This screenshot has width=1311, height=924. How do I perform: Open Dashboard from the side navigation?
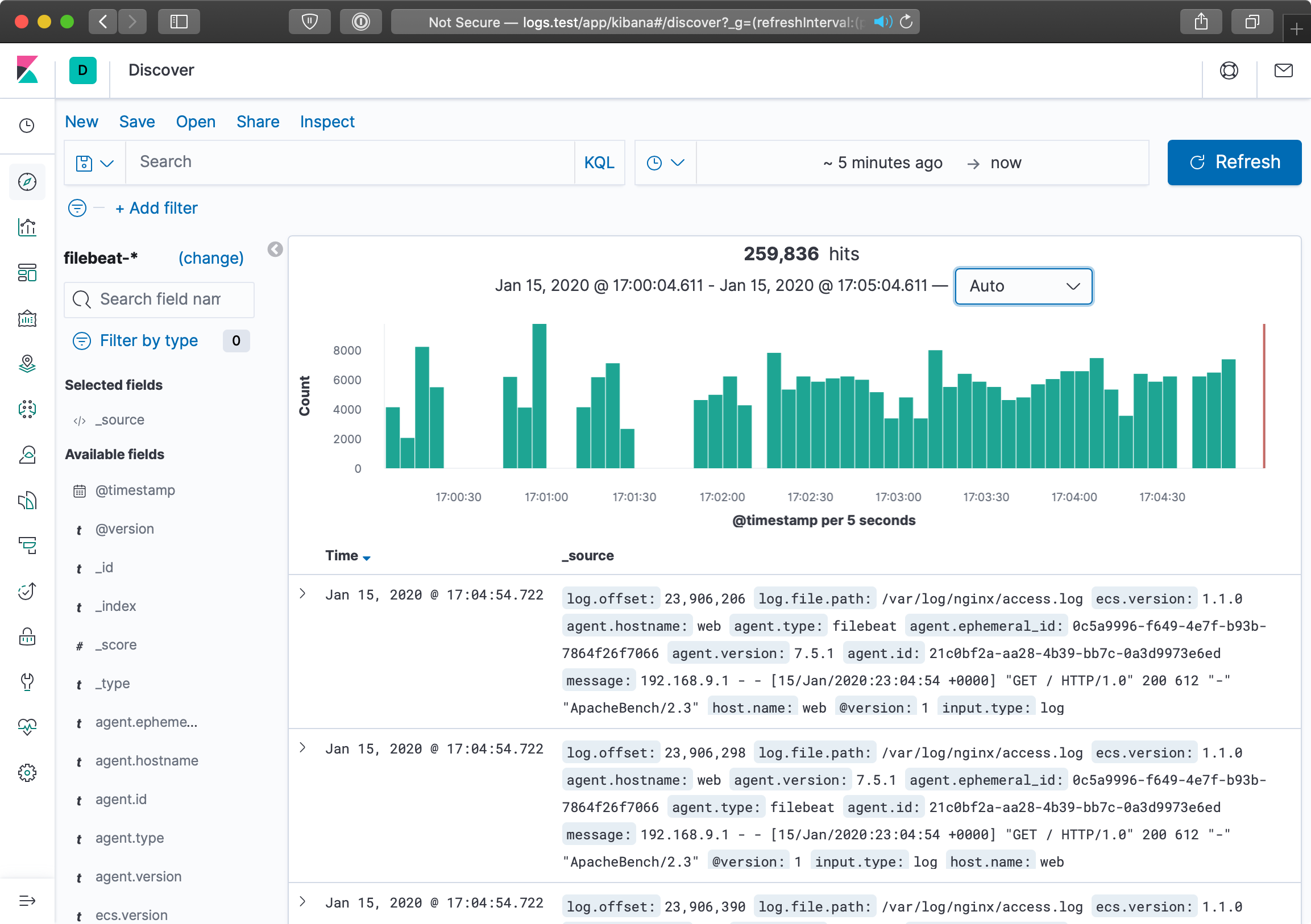coord(27,273)
